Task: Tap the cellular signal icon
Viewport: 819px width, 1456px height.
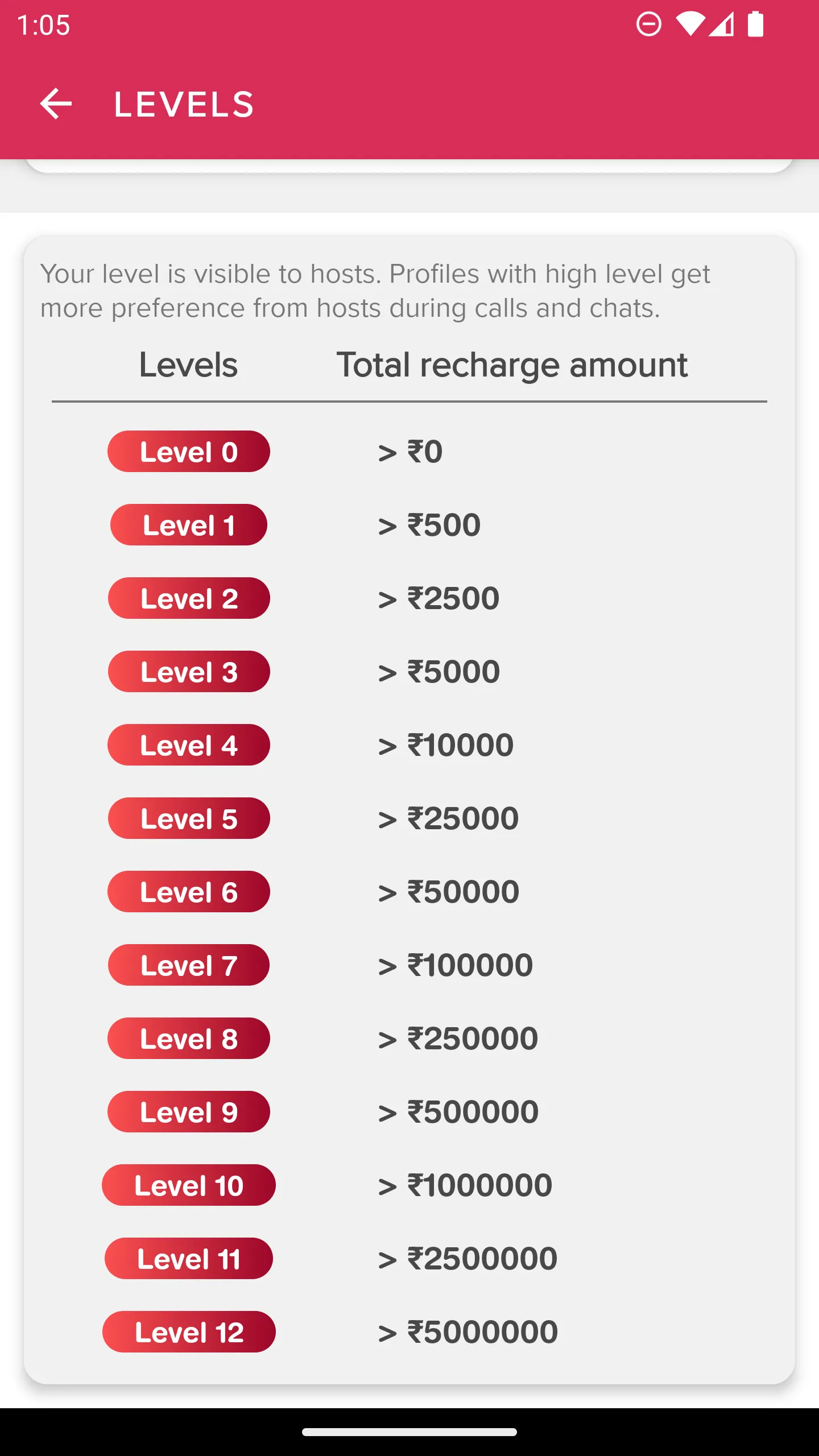Action: 721,24
